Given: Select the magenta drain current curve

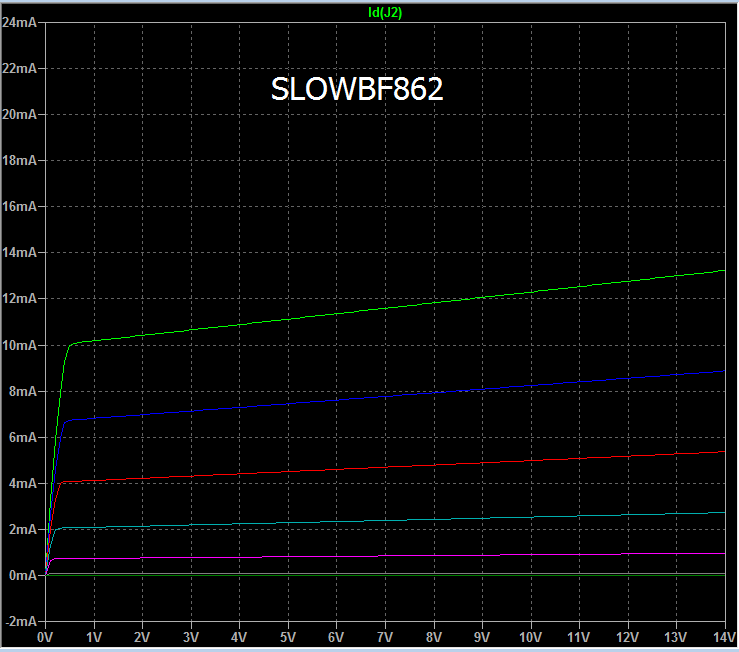Looking at the screenshot, I should [x=385, y=556].
